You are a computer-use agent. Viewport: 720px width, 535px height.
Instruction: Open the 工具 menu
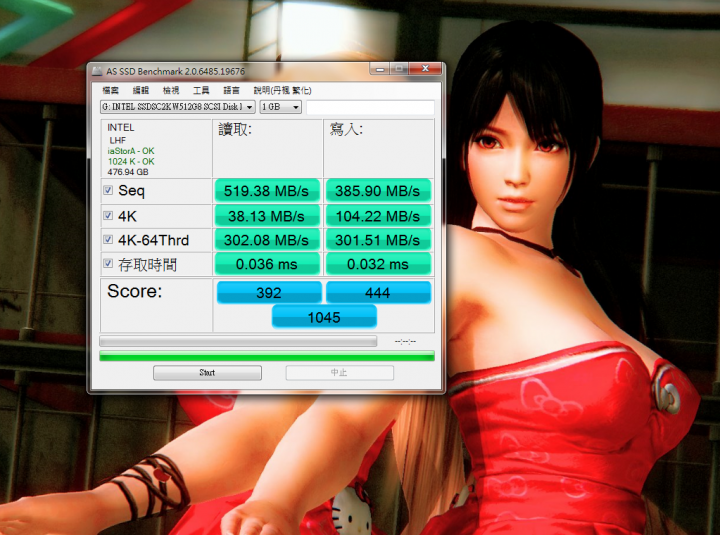pos(201,90)
